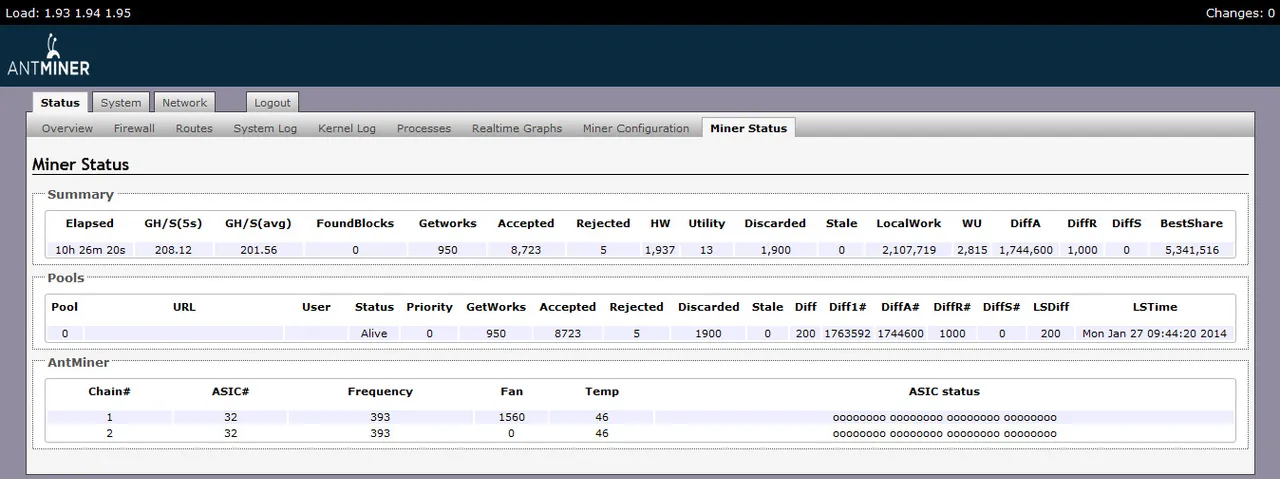Click the Pools section legend
Image resolution: width=1280 pixels, height=479 pixels.
click(x=66, y=277)
